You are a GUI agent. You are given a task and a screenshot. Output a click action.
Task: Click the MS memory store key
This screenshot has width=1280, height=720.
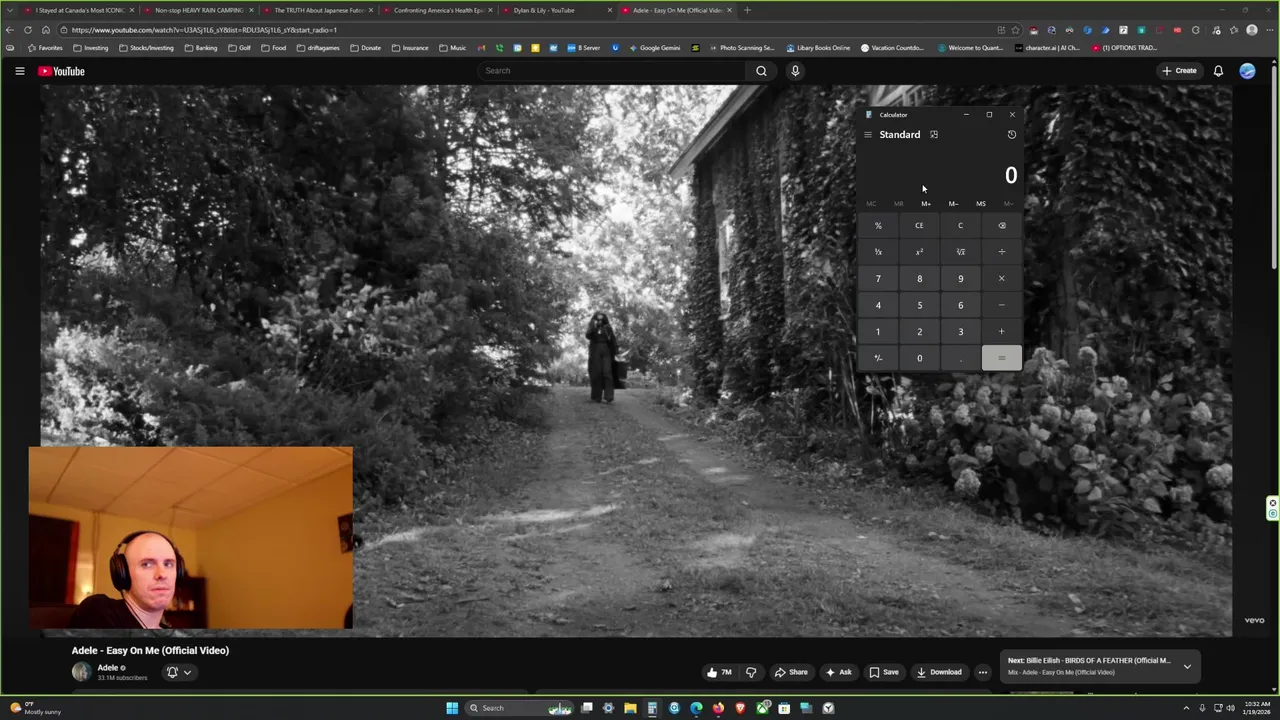coord(981,204)
